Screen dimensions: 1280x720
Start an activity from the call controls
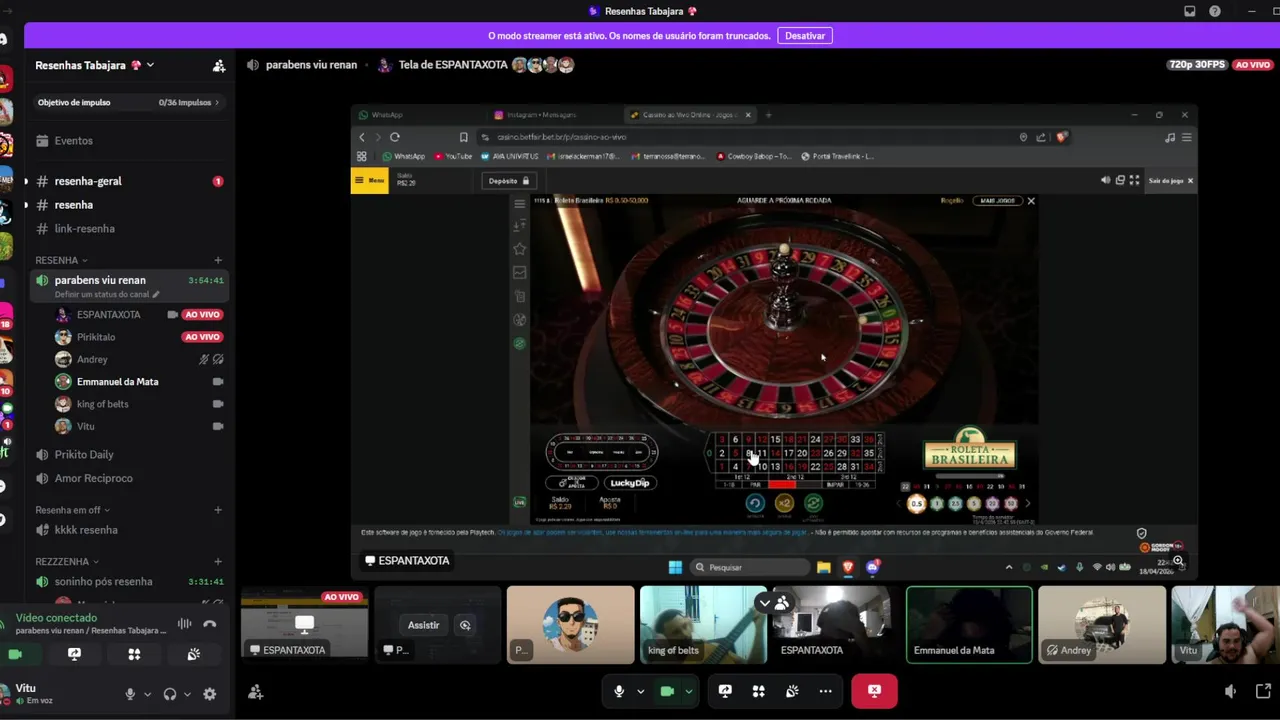[758, 691]
